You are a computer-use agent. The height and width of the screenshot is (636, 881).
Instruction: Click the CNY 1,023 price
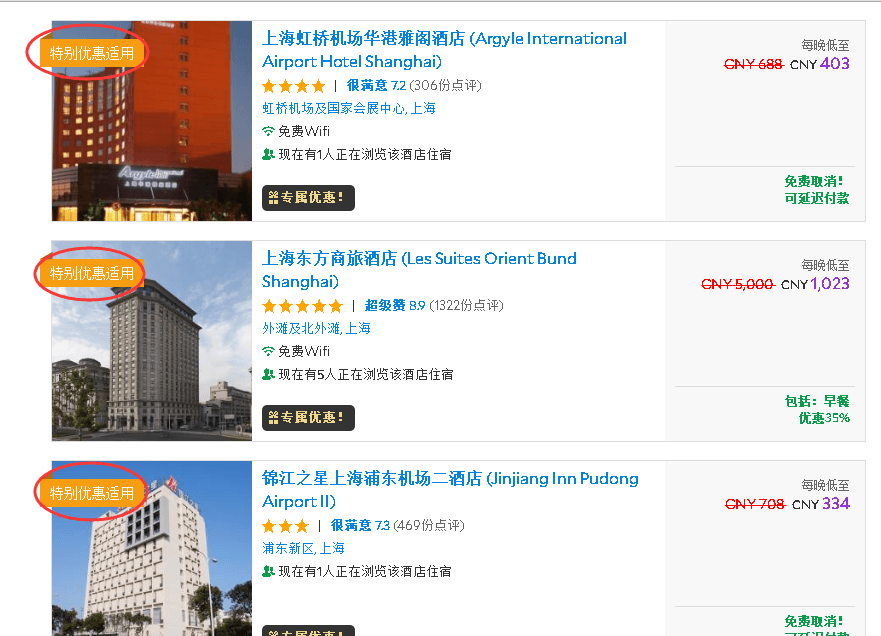click(x=815, y=284)
